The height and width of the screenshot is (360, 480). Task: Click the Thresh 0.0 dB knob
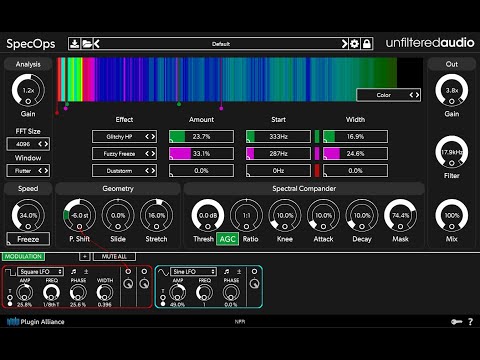point(208,215)
